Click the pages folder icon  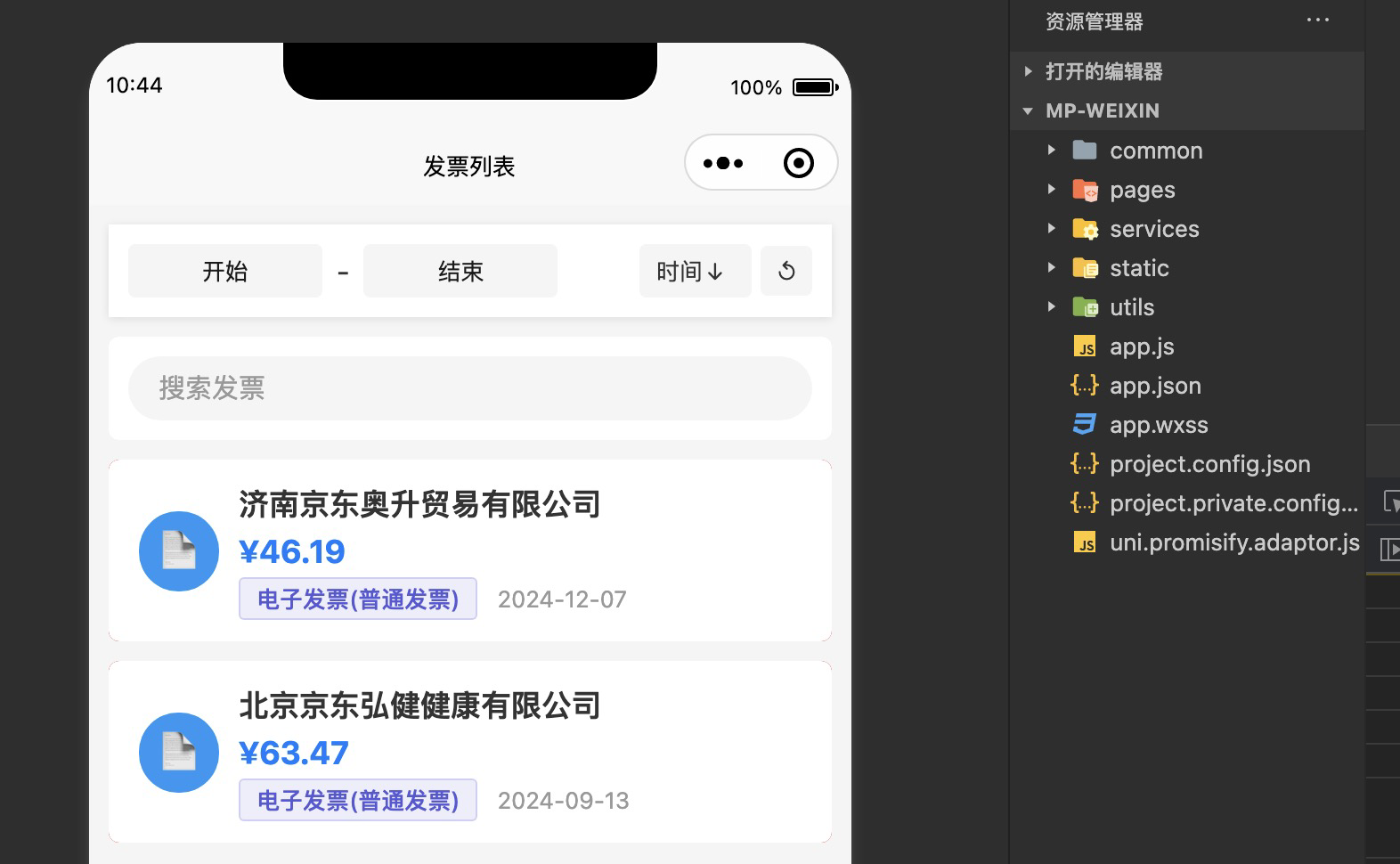pyautogui.click(x=1085, y=189)
